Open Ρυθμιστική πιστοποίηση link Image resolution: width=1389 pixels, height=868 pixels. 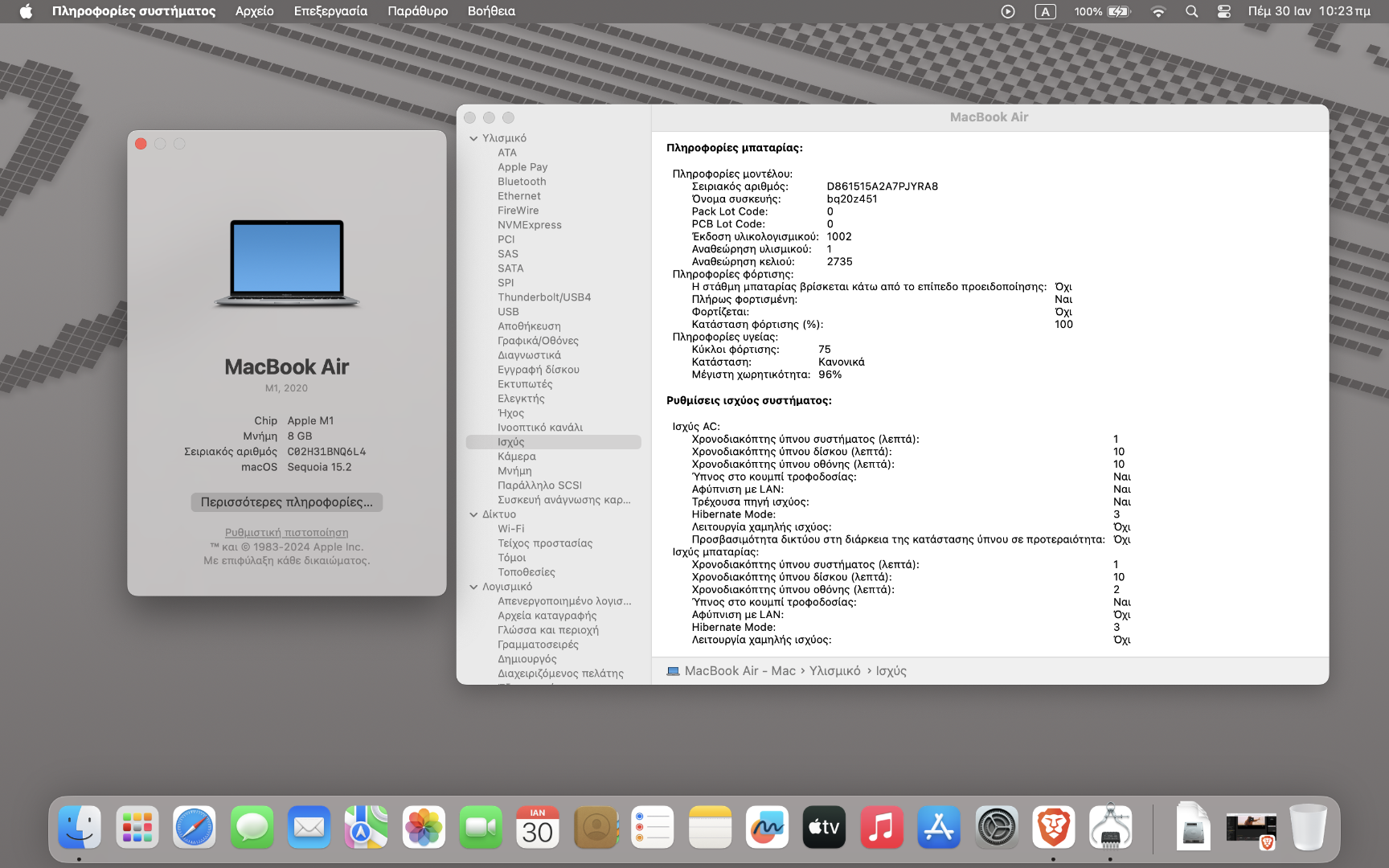pos(287,532)
